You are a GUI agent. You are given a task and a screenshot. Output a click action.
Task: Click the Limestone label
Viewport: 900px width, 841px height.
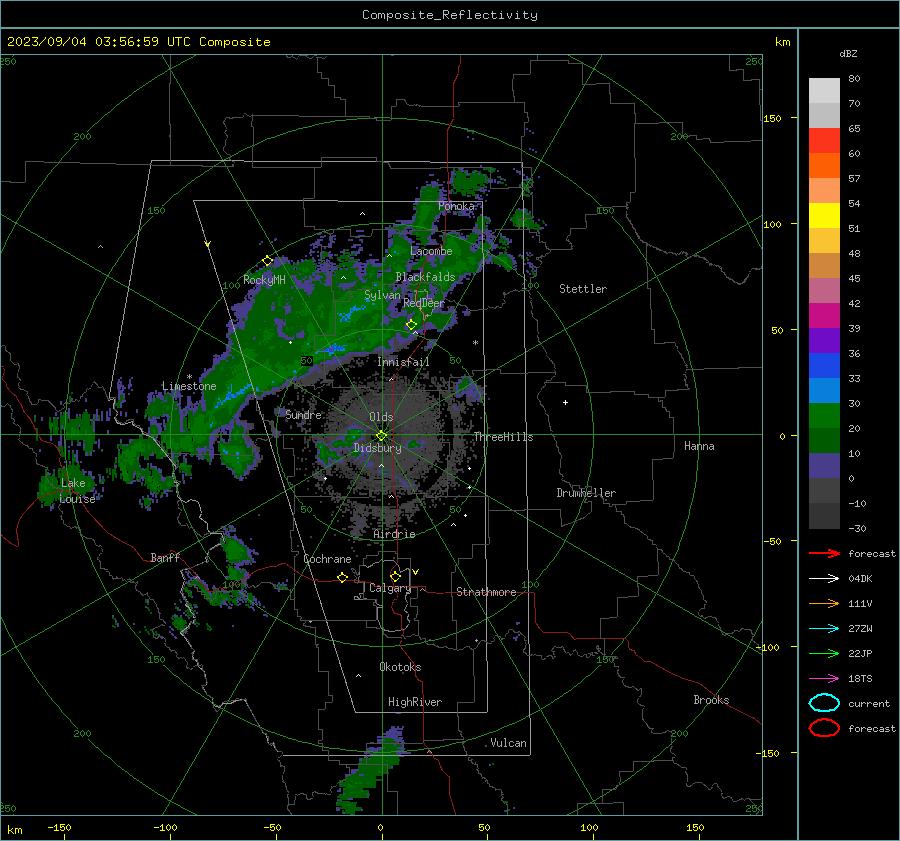click(x=189, y=386)
